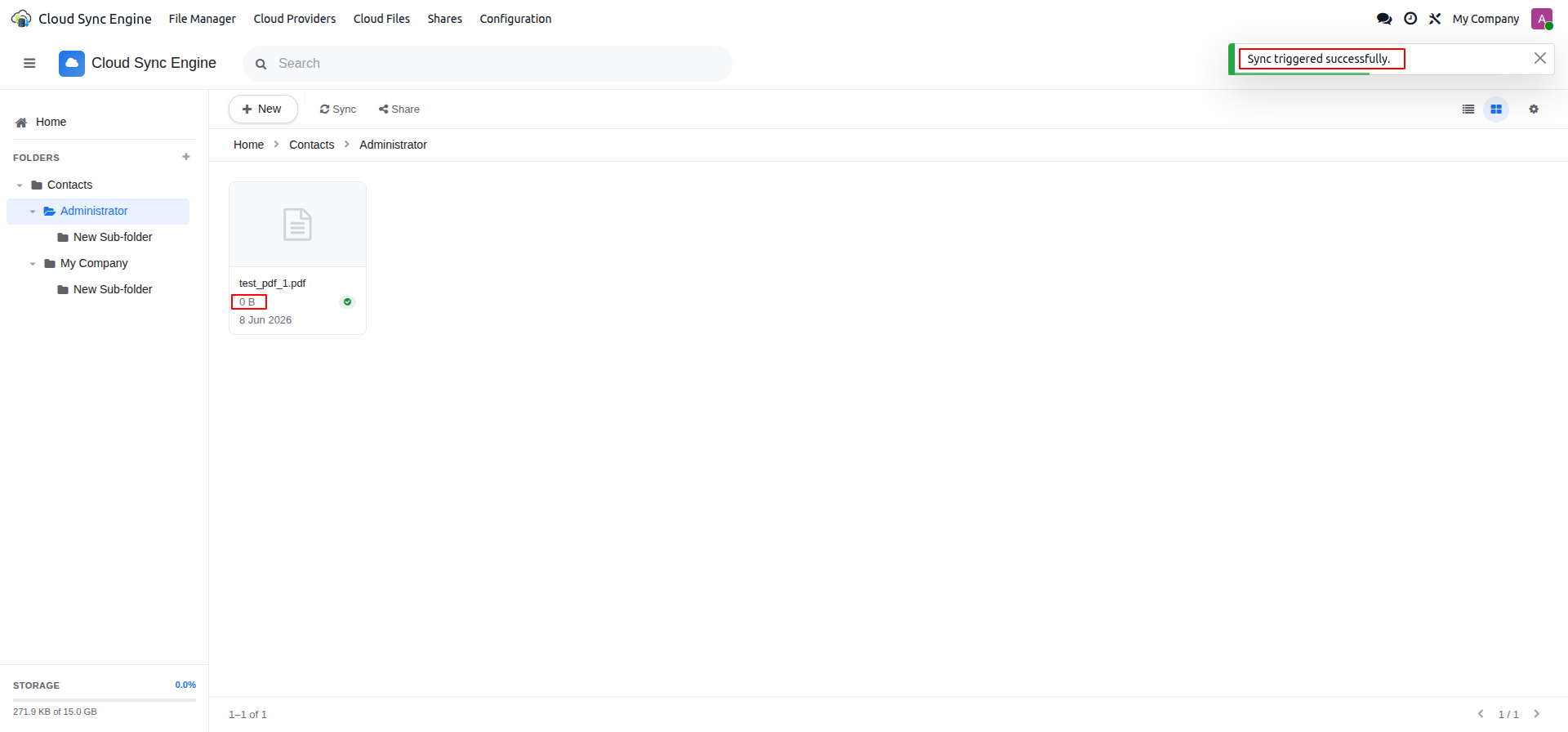Click the green synced status icon
This screenshot has height=732, width=1568.
347,302
